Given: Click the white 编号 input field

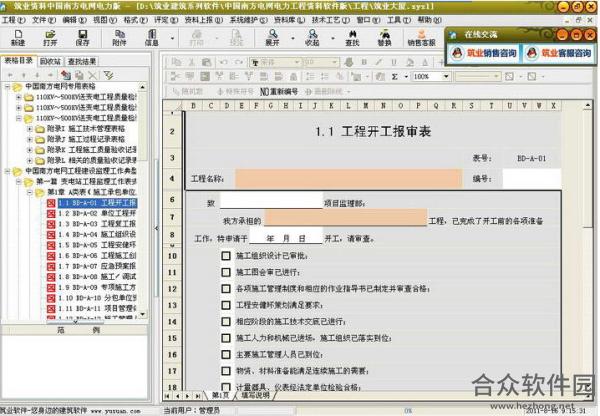Looking at the screenshot, I should click(532, 178).
